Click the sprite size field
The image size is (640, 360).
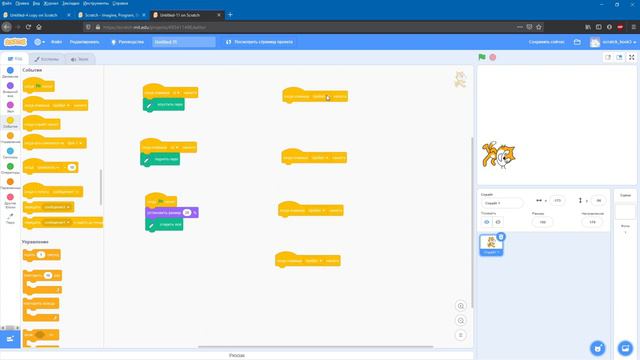pyautogui.click(x=542, y=222)
